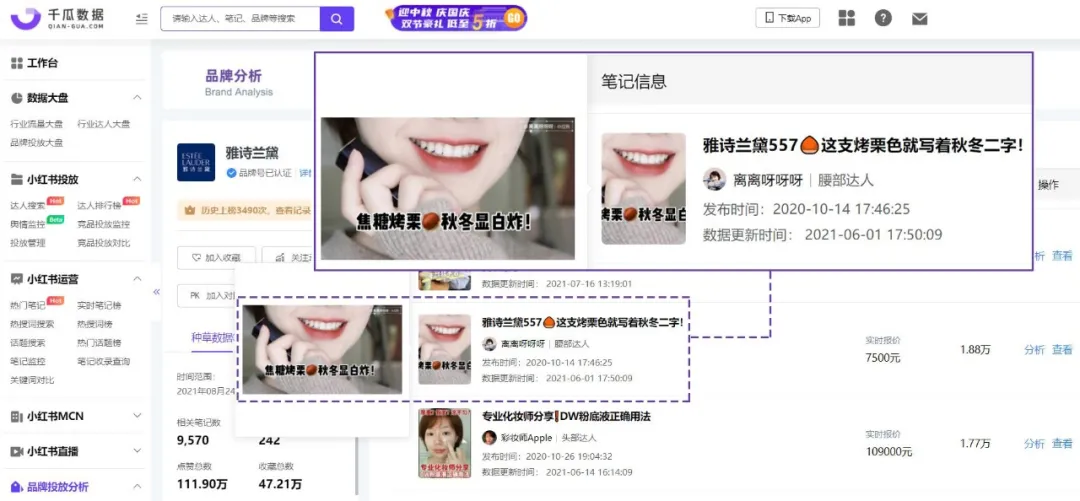Open 投放管理 in the sidebar
Image resolution: width=1080 pixels, height=501 pixels.
tap(28, 243)
